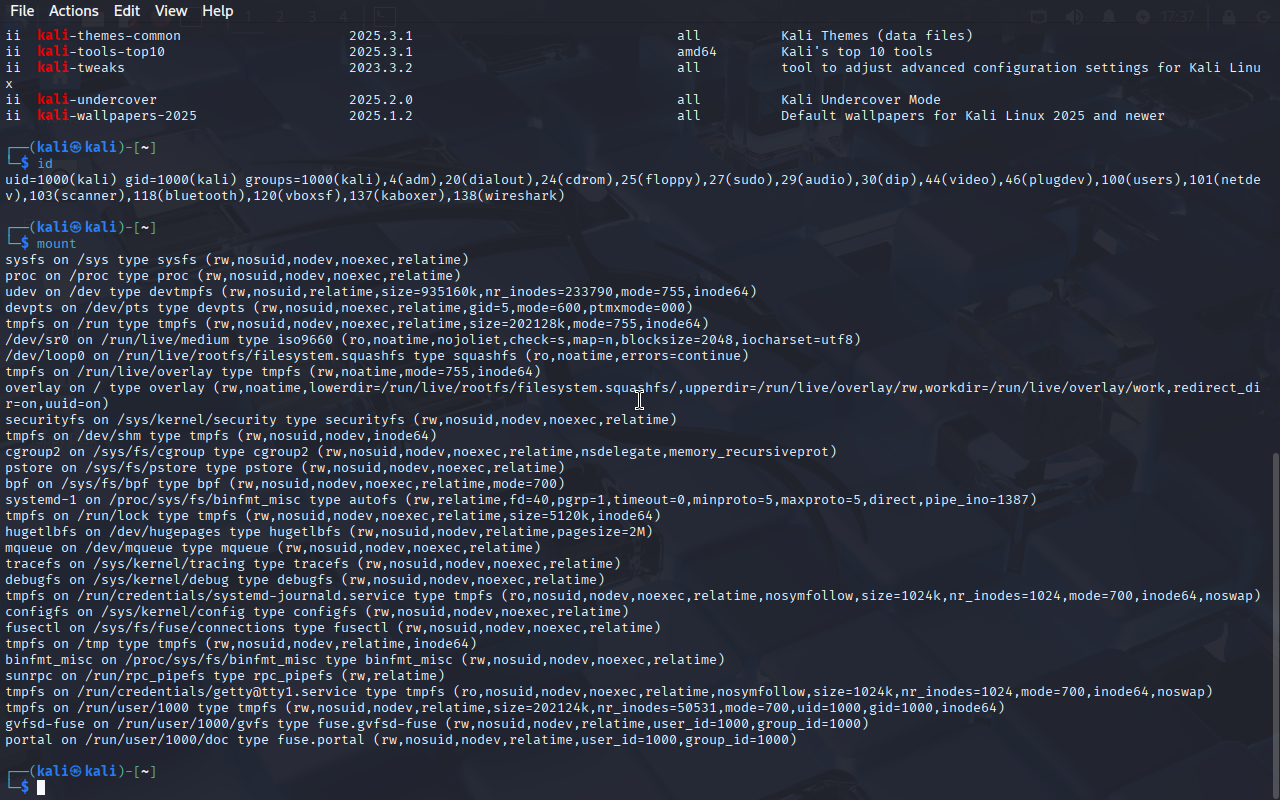Click the 'kali-undercover' package name
Screen dimensions: 1280x800
click(97, 100)
